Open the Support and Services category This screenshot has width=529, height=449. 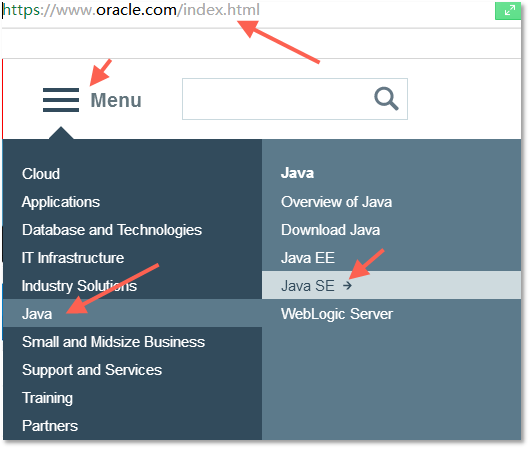pyautogui.click(x=92, y=370)
